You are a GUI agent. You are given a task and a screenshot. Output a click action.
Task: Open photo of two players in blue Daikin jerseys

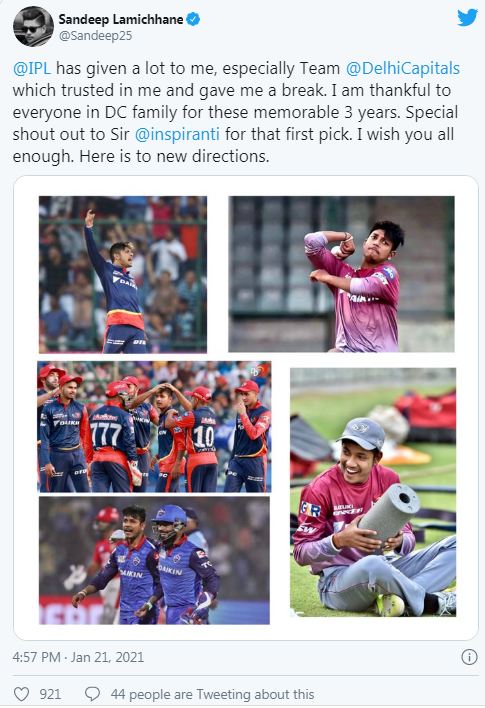point(154,561)
